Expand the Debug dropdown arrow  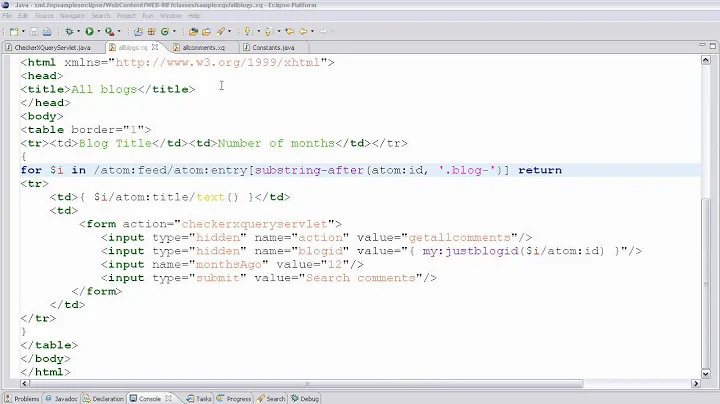78,32
